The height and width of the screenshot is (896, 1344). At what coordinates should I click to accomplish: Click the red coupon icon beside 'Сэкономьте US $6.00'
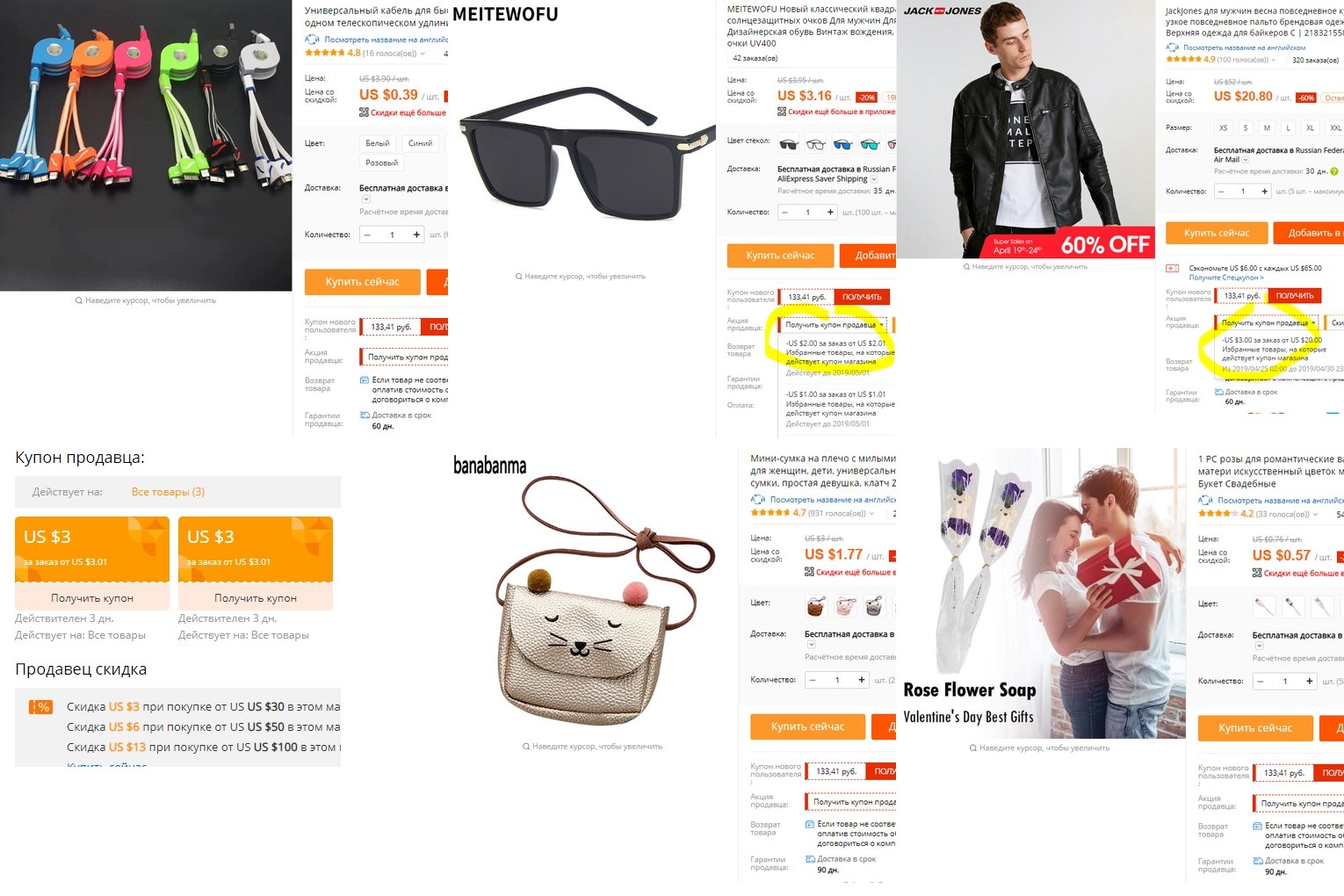(x=1173, y=269)
